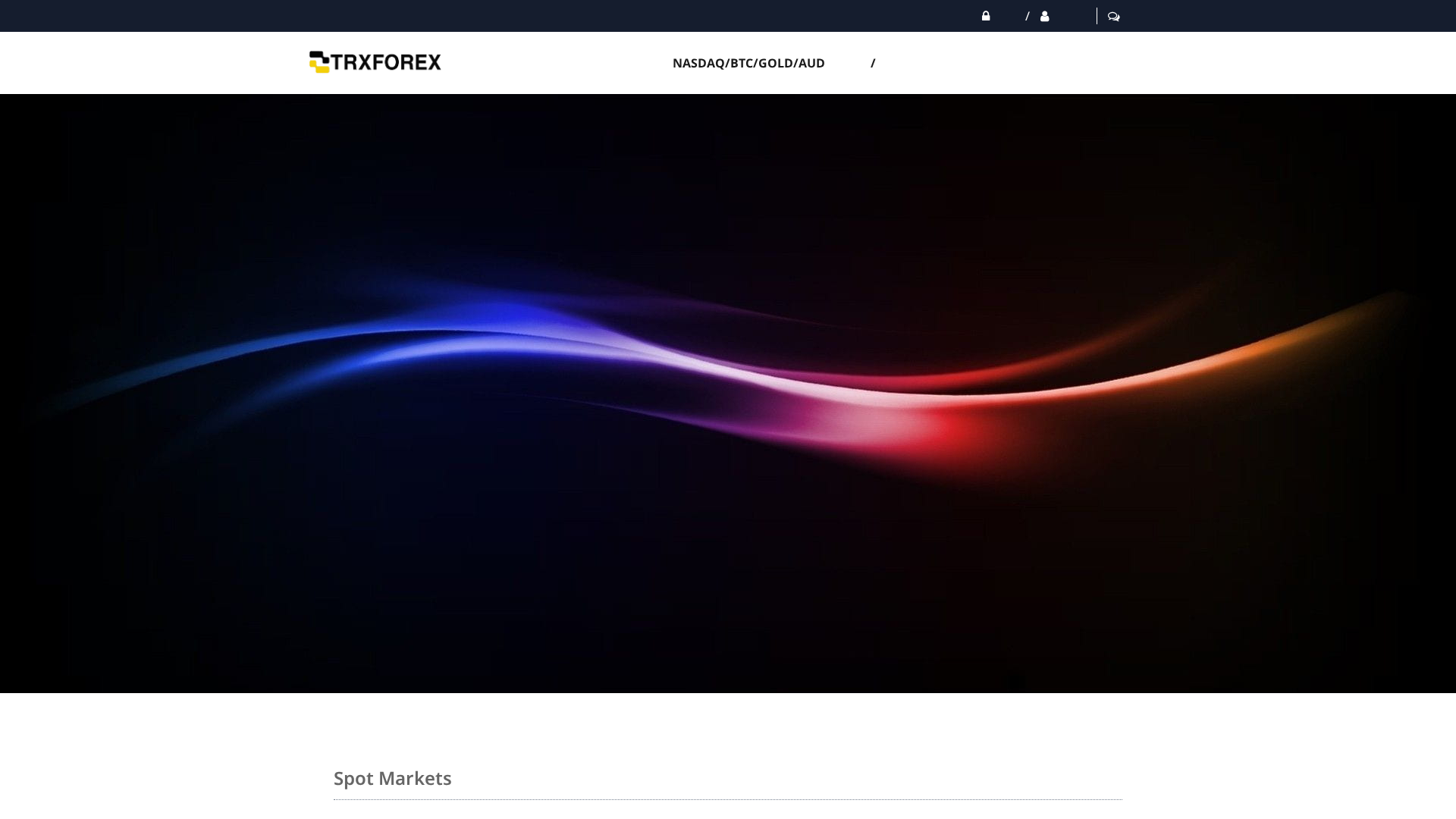Go home via the TRXFOREX wordmark
This screenshot has height=819, width=1456.
387,62
